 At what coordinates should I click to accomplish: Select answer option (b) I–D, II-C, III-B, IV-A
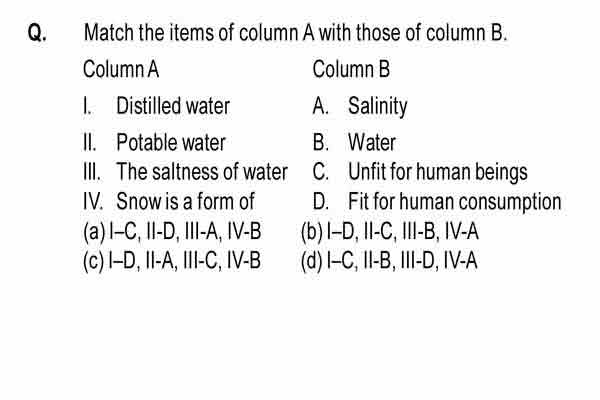tap(390, 232)
